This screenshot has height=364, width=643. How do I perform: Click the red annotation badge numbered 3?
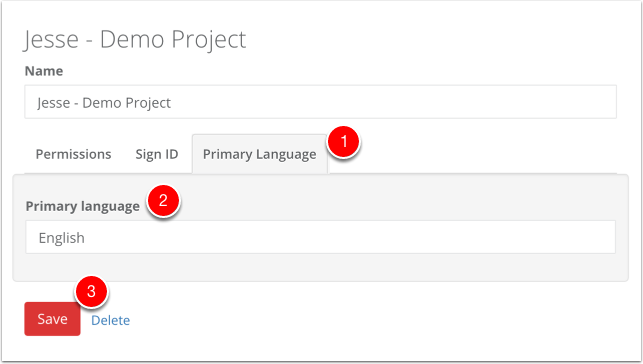(91, 291)
